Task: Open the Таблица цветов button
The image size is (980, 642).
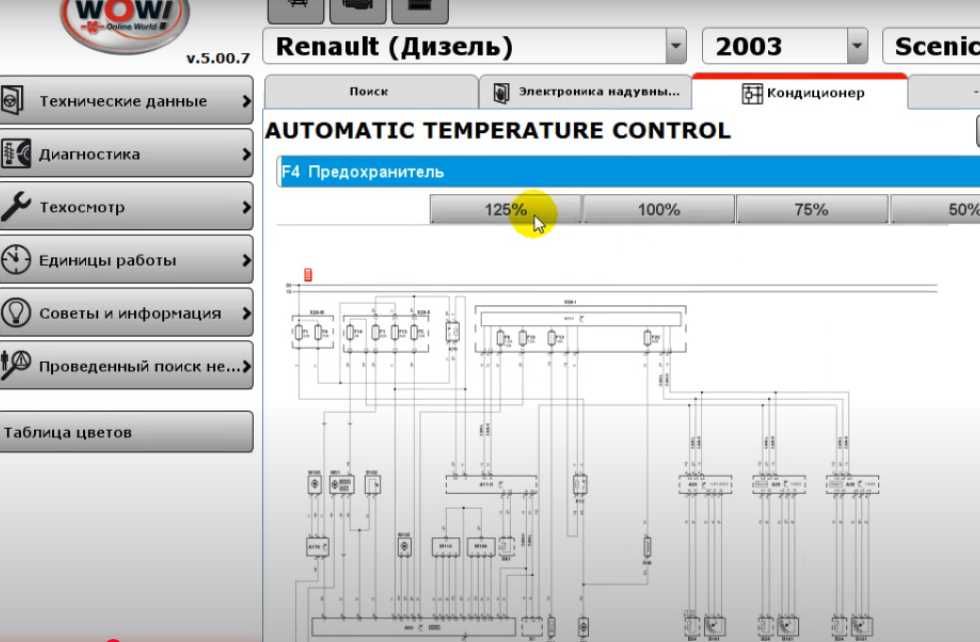Action: click(126, 432)
